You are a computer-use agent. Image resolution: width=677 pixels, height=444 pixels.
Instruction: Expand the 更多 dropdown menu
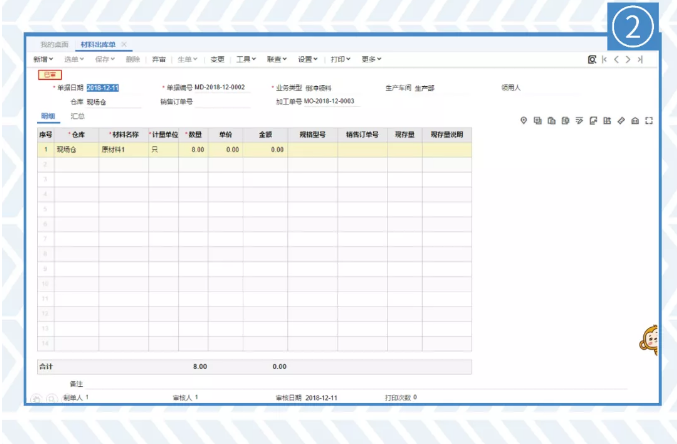pyautogui.click(x=371, y=60)
